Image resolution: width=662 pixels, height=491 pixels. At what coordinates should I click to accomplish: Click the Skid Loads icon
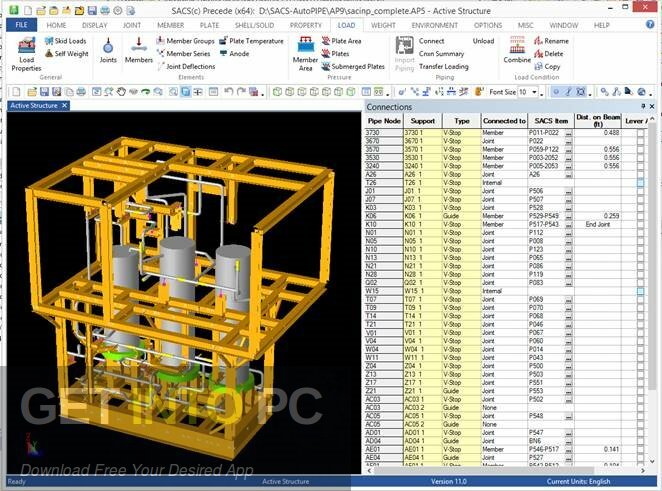[49, 41]
